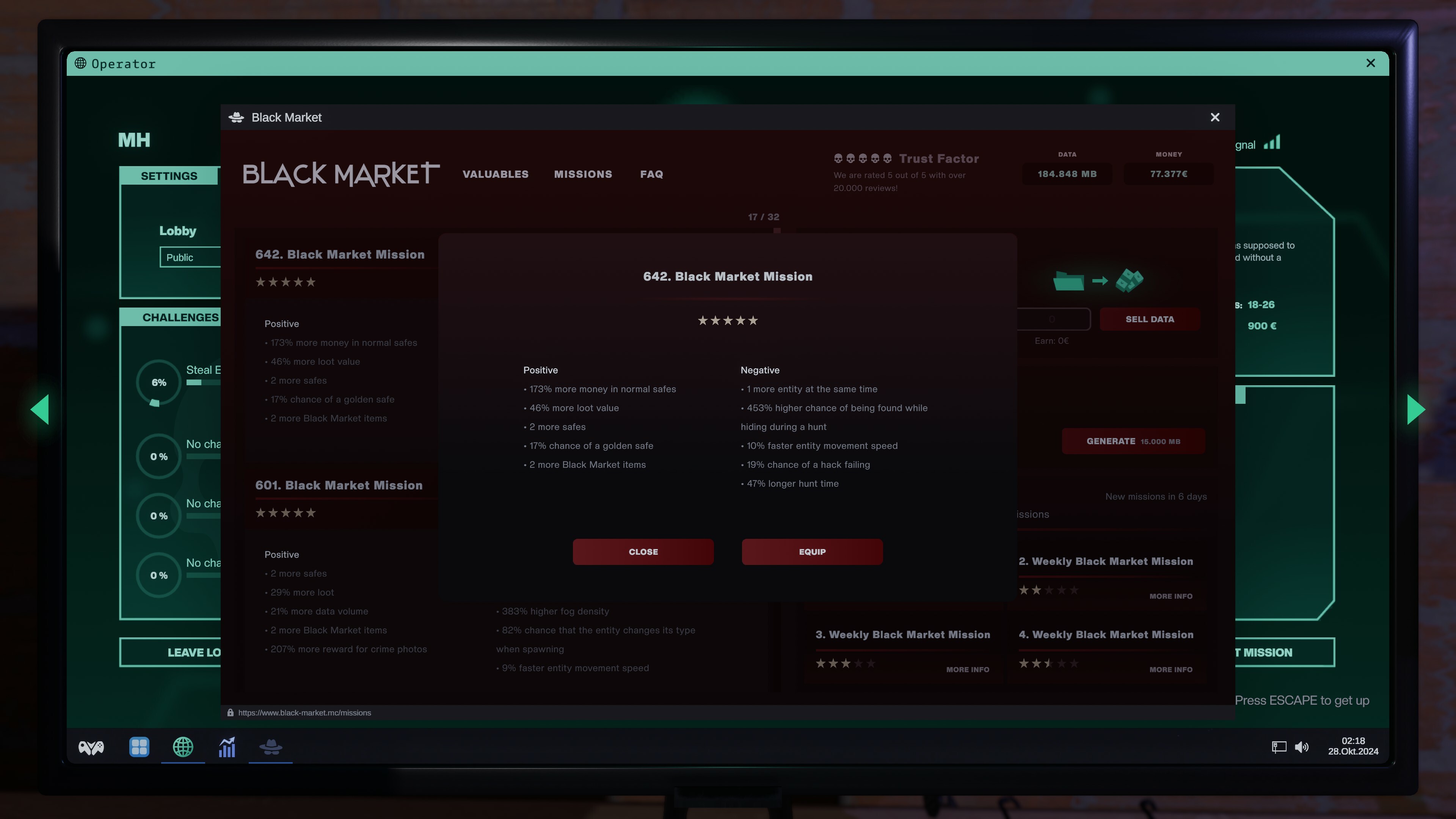
Task: Click the missions URL in the address bar
Action: (x=304, y=712)
